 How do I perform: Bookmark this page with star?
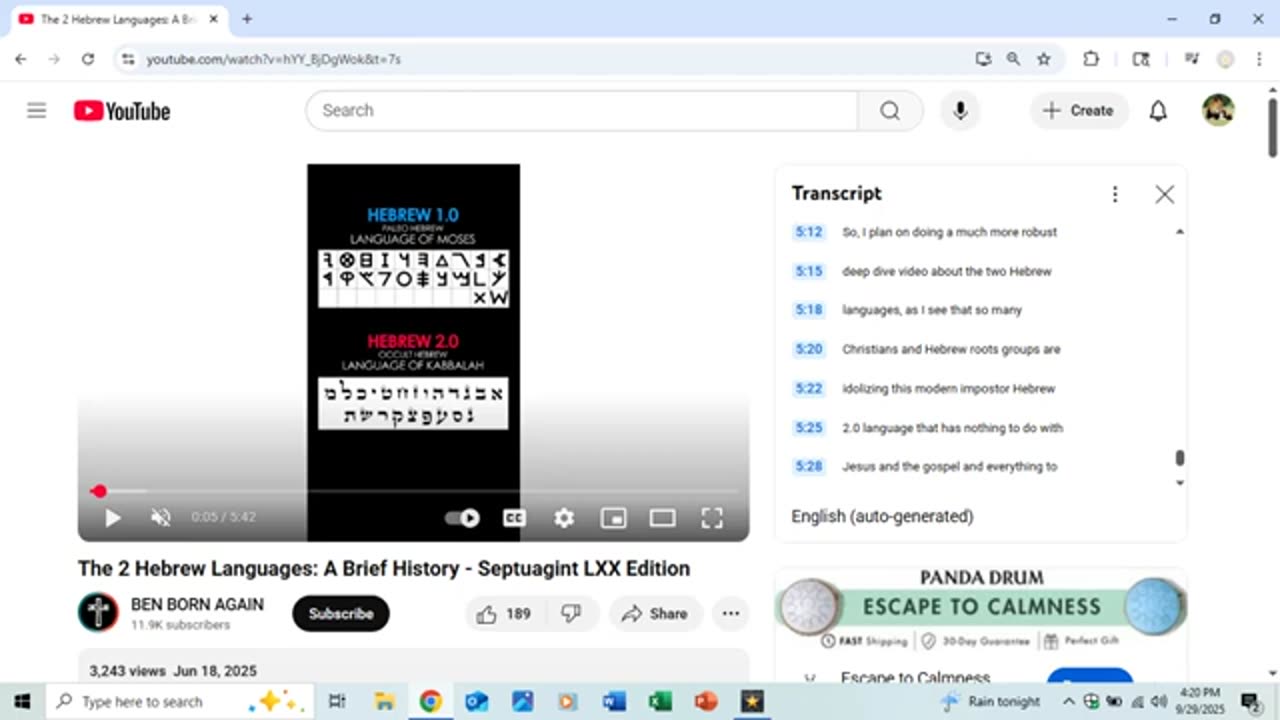pos(1044,59)
